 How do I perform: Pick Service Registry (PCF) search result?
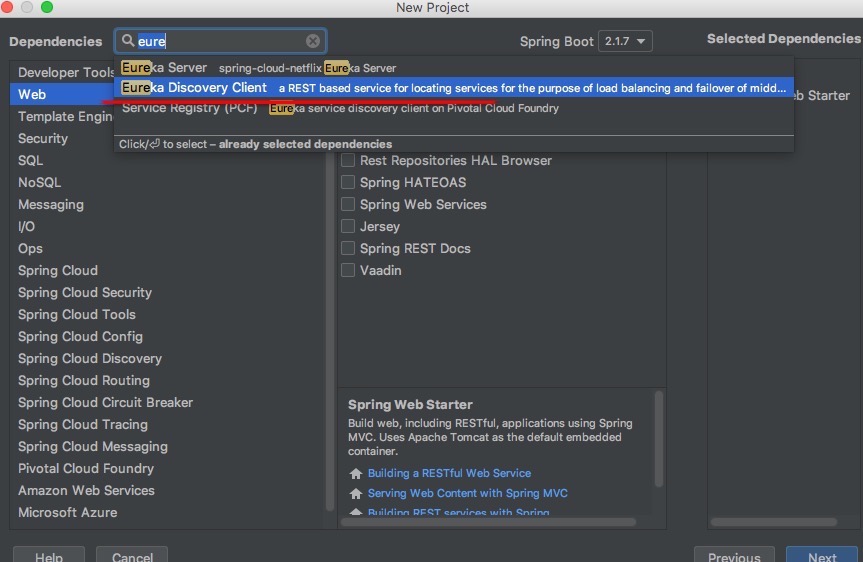click(189, 108)
